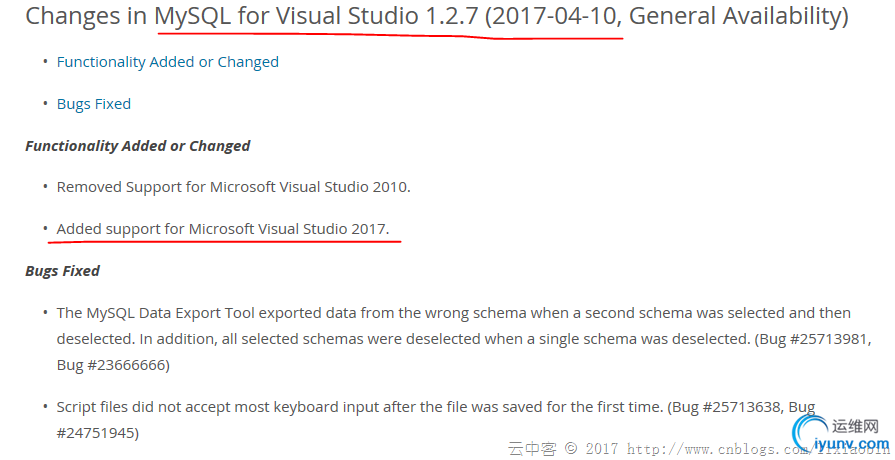Click the italic Bugs Fixed subheading

pos(62,271)
